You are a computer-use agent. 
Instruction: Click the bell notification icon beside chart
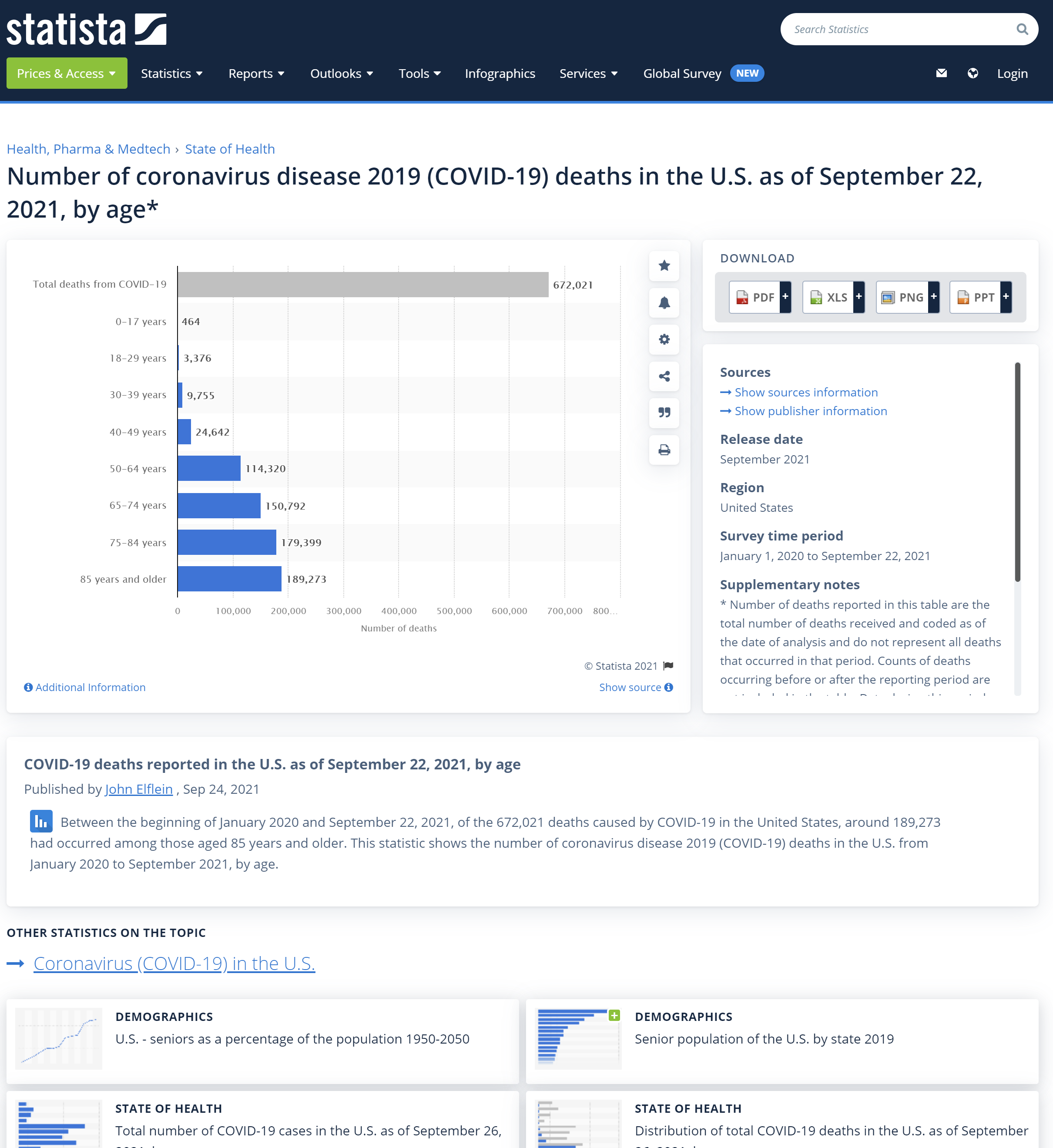664,302
